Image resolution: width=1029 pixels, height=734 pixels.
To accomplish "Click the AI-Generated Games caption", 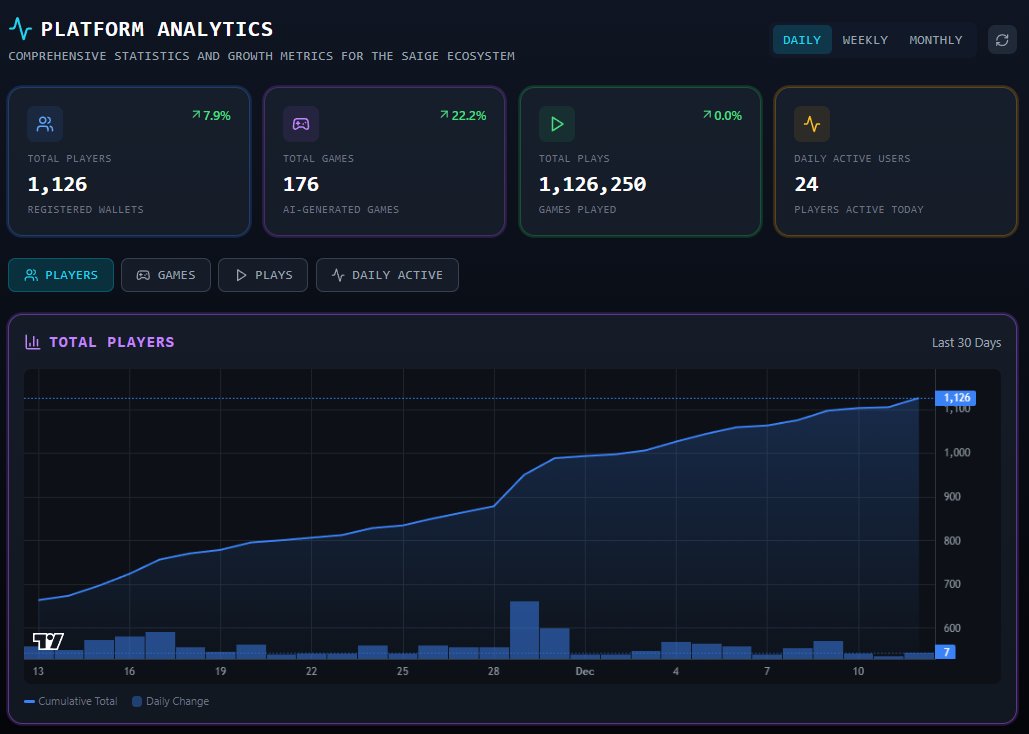I will point(341,209).
